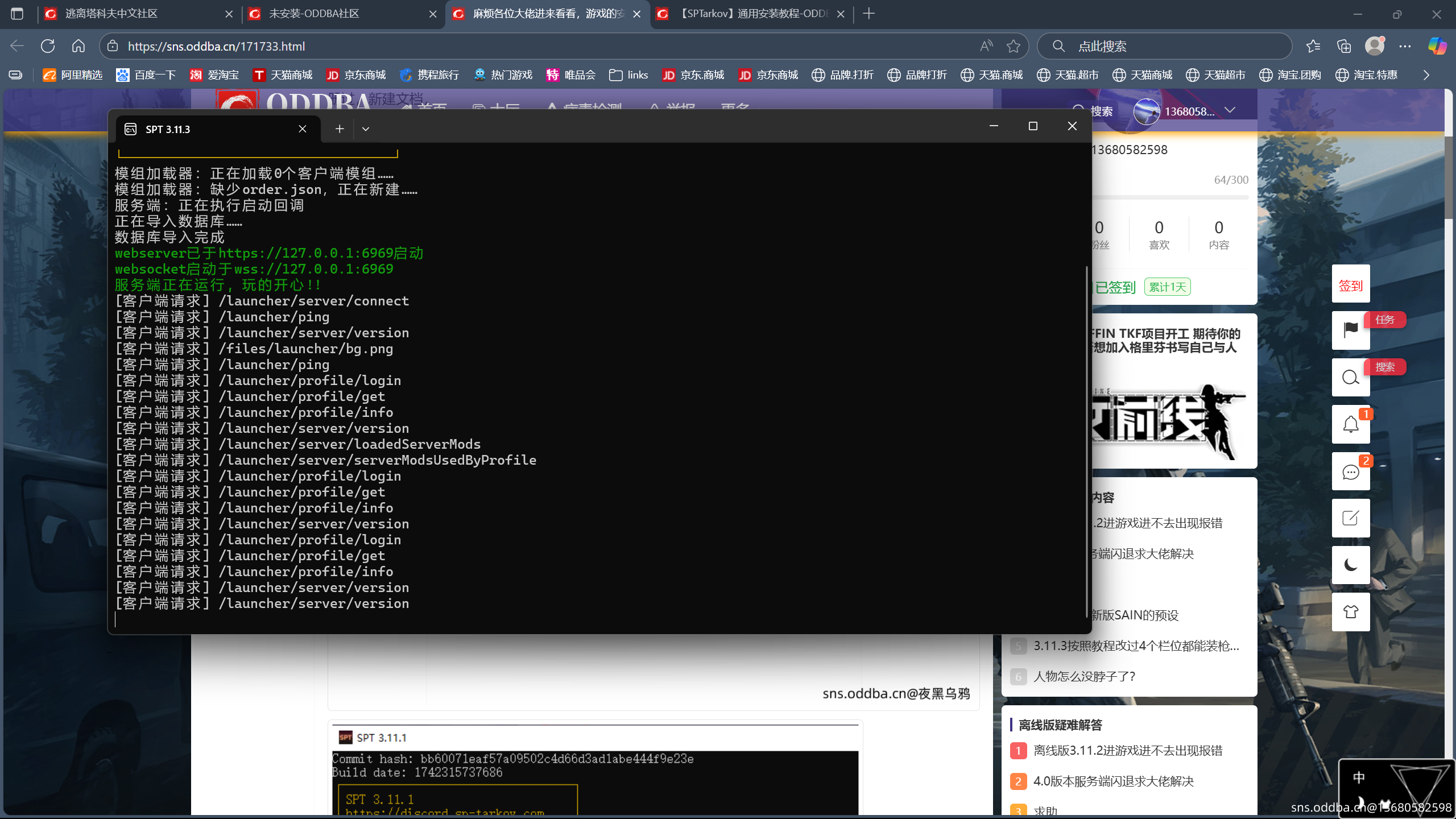
Task: Open 淘宝特惠 bookmark
Action: coord(1366,75)
